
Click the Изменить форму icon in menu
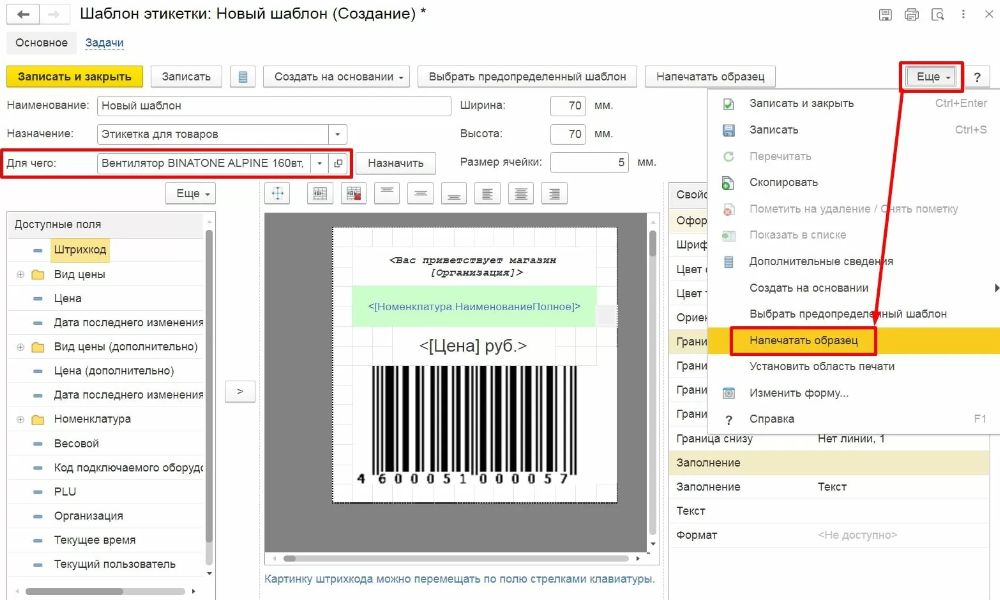point(728,393)
